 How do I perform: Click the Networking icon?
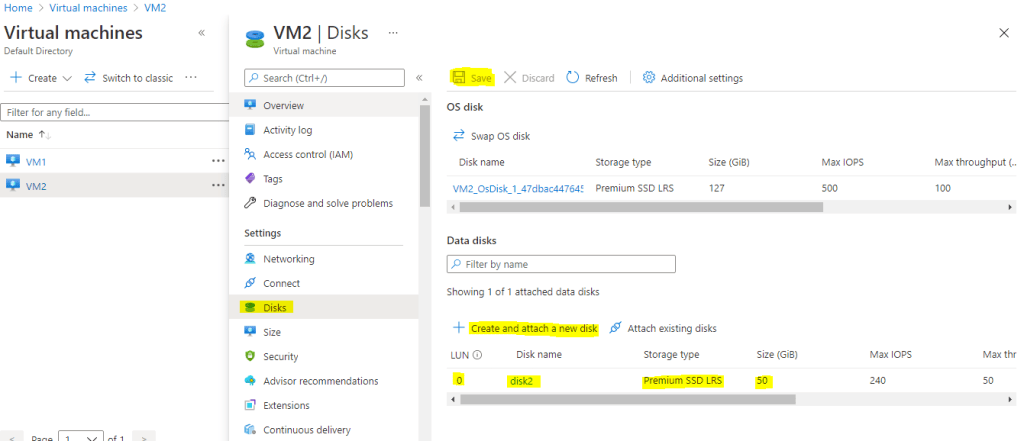[249, 259]
